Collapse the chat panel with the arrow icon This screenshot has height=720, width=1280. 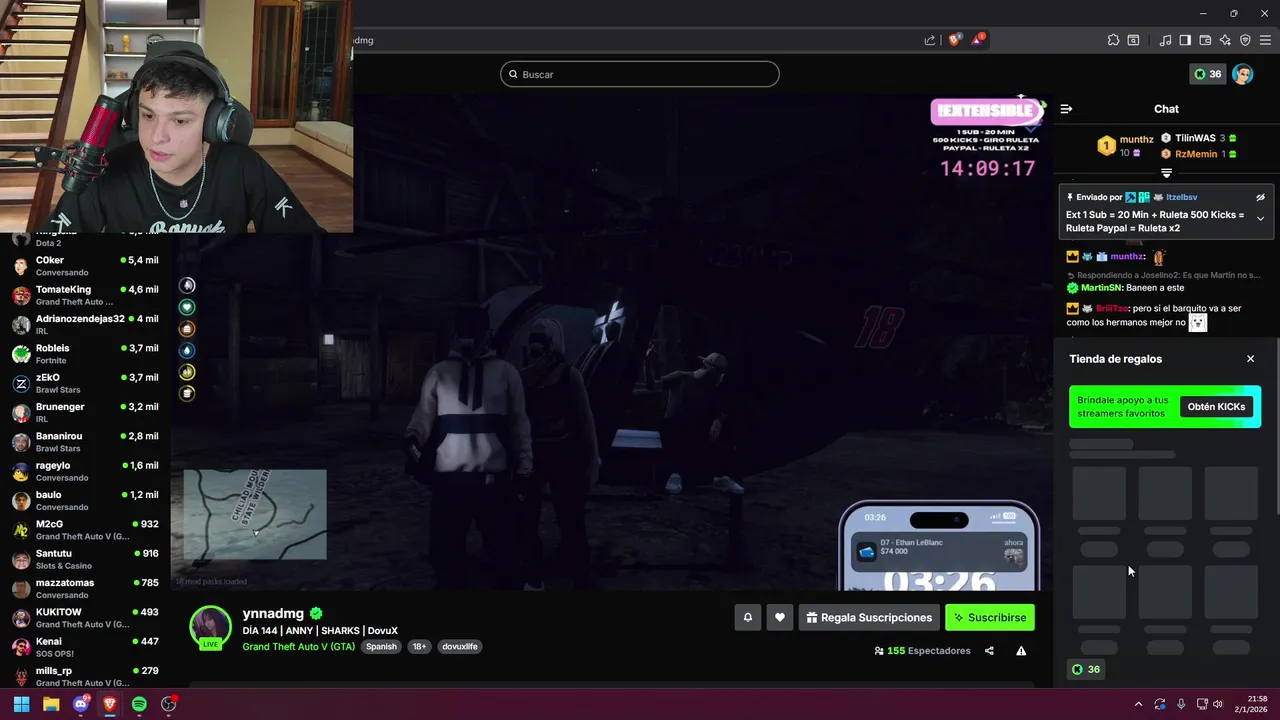(x=1066, y=109)
